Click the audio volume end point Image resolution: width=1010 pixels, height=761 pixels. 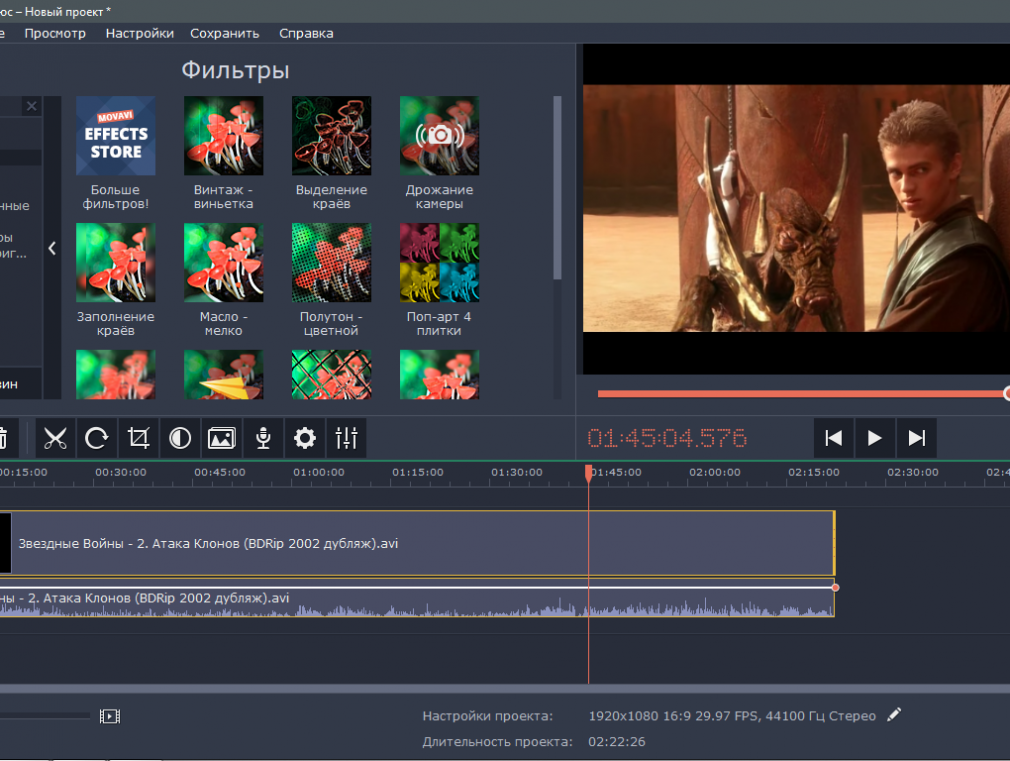[835, 588]
